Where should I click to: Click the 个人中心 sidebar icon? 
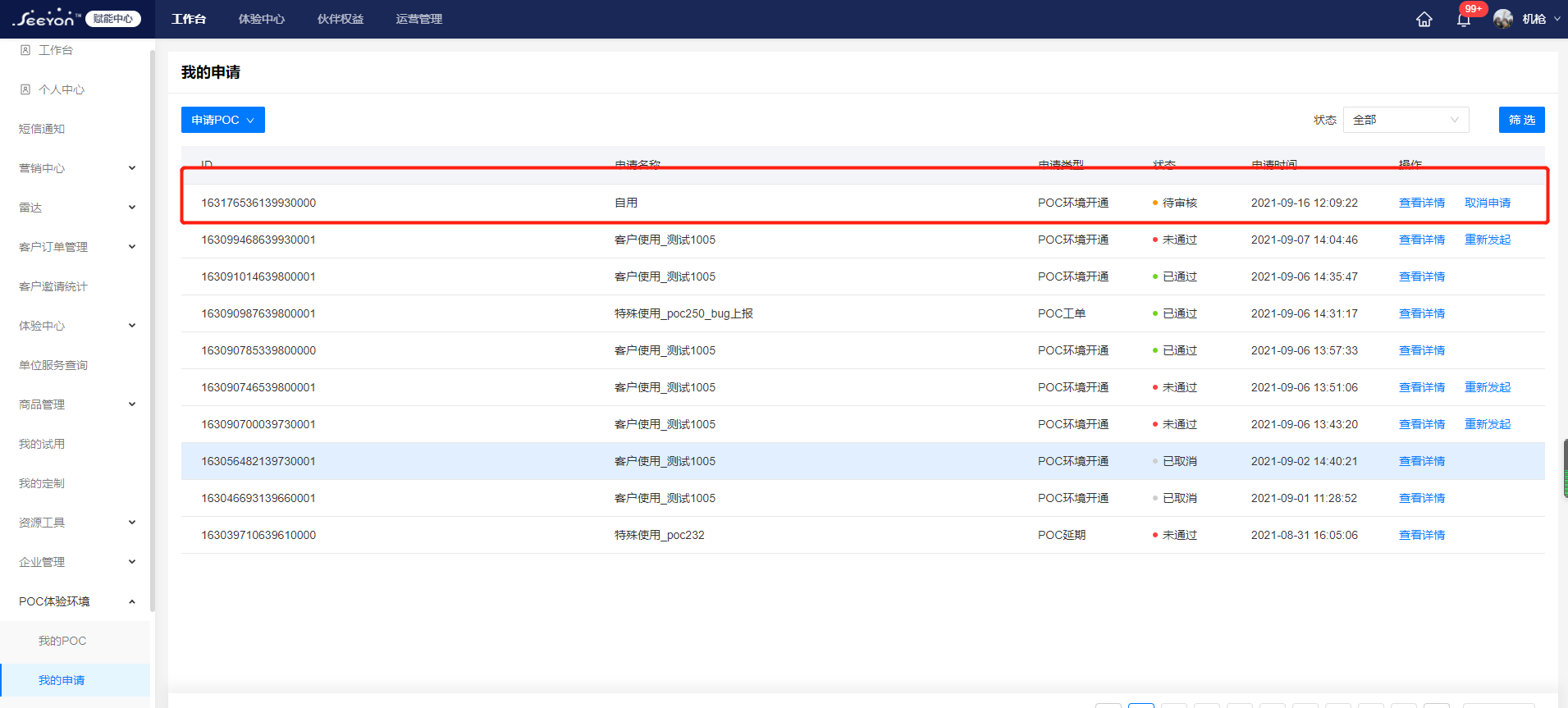[25, 89]
